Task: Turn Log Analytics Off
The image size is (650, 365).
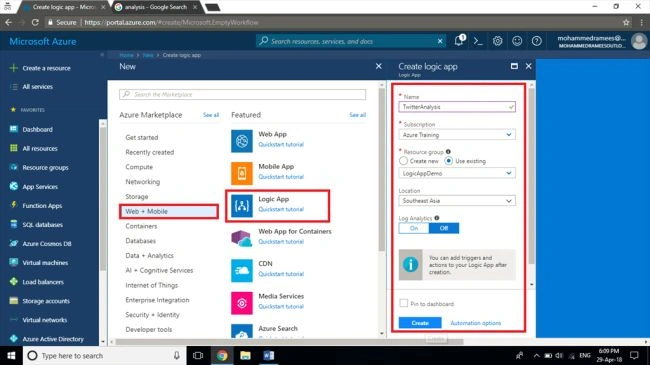Action: [x=444, y=228]
